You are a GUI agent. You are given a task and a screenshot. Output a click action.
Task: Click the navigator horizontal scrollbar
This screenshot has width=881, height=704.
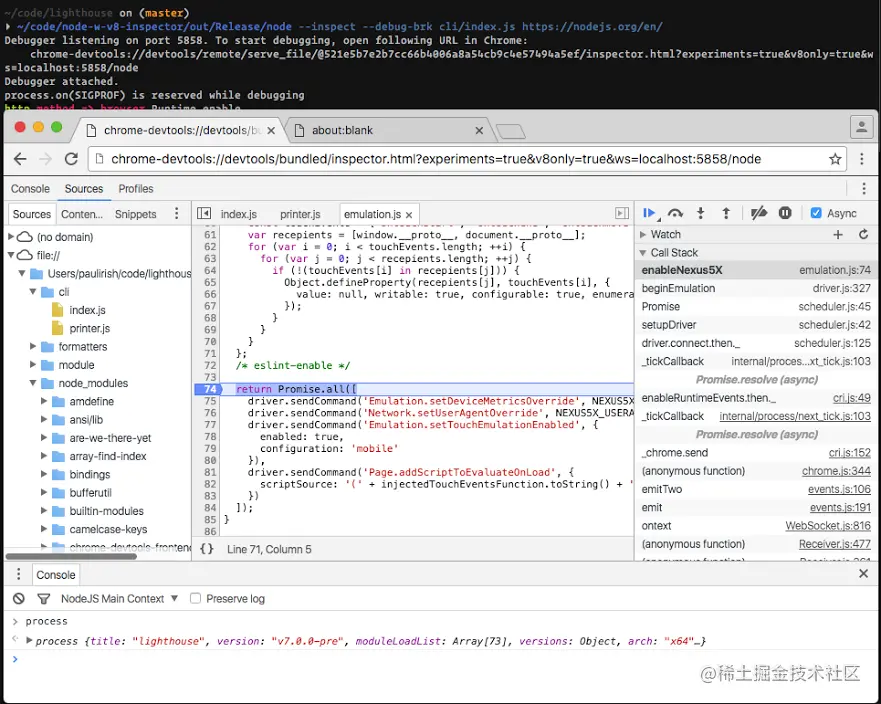pyautogui.click(x=71, y=557)
